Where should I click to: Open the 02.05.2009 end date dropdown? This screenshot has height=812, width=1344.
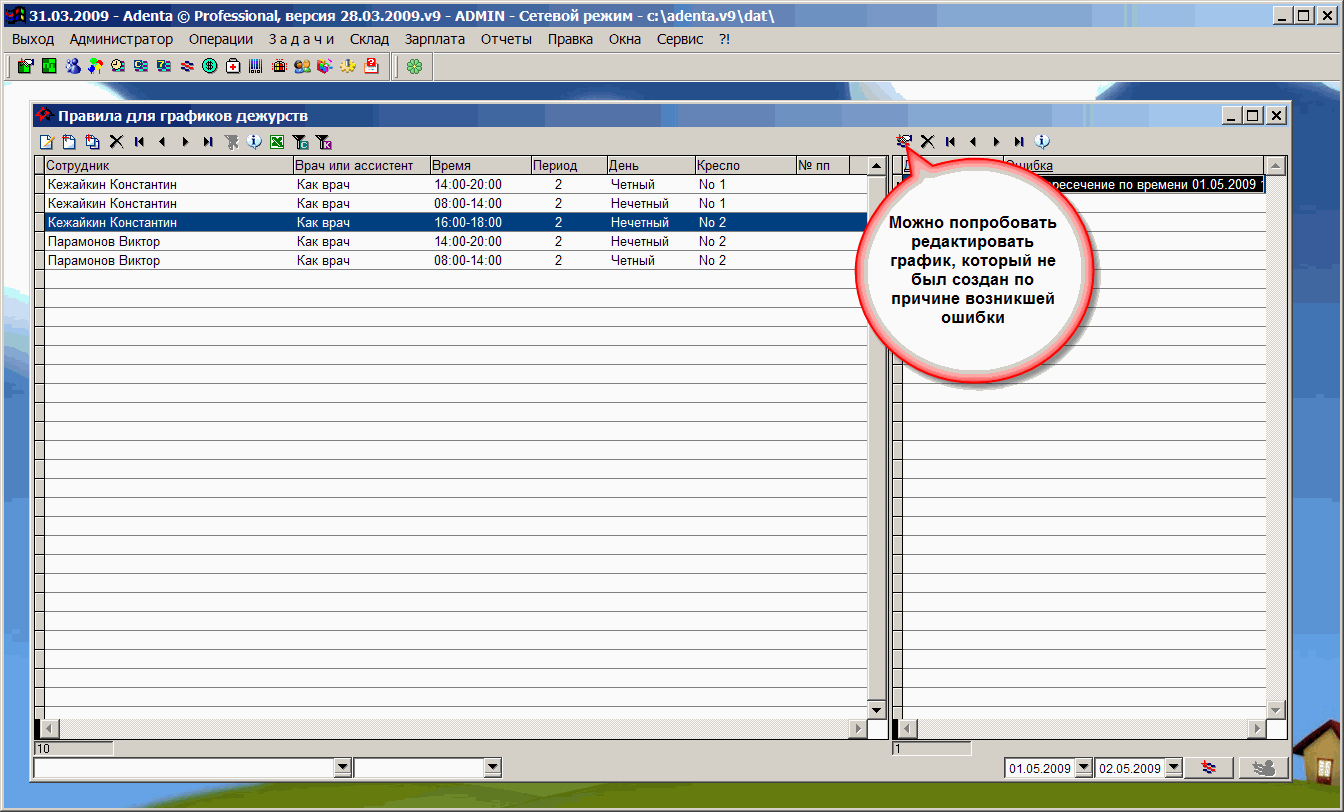[1174, 768]
